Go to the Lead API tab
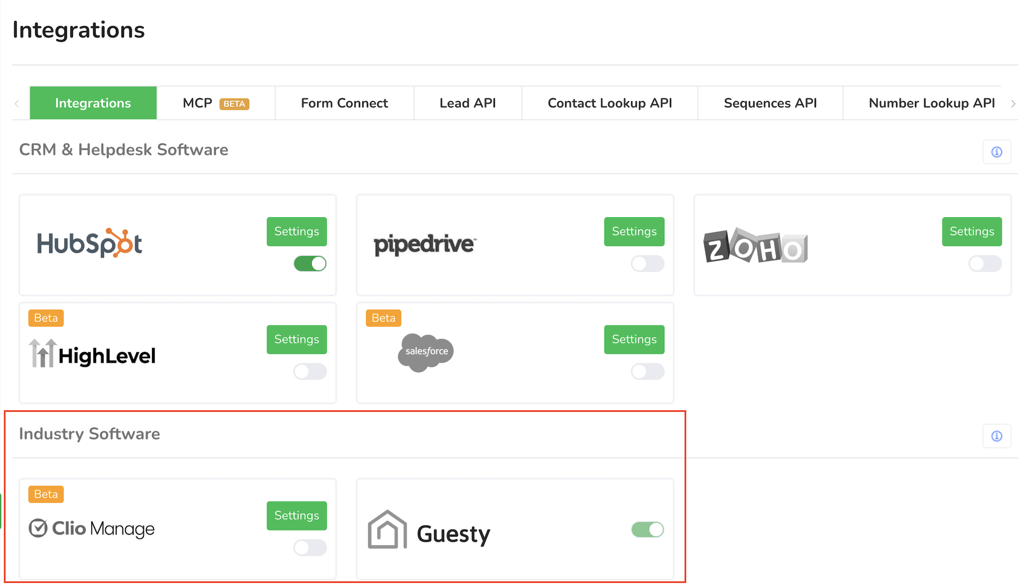Screen dimensions: 1024x586 tap(468, 103)
